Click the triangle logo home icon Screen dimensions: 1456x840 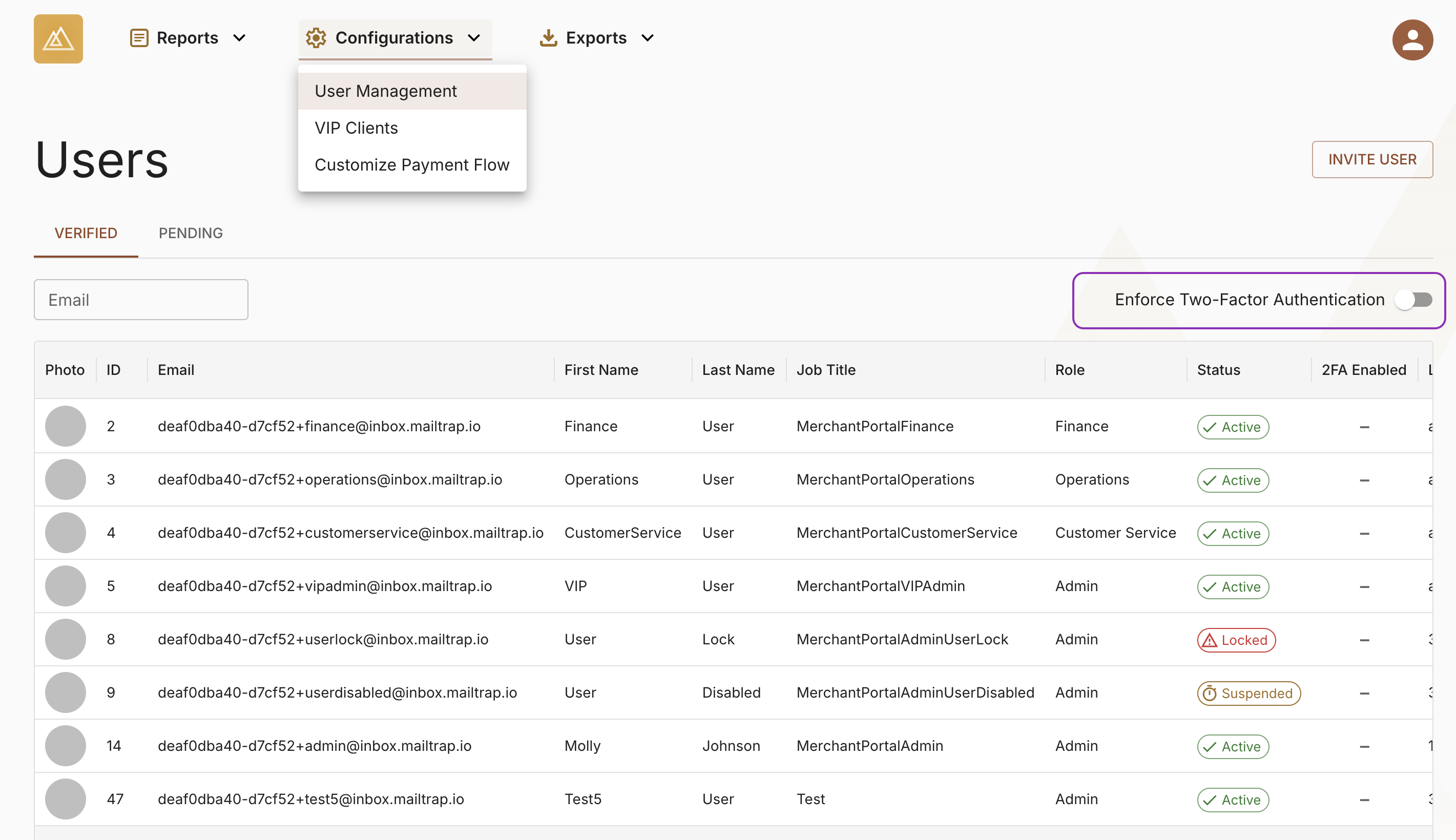58,38
